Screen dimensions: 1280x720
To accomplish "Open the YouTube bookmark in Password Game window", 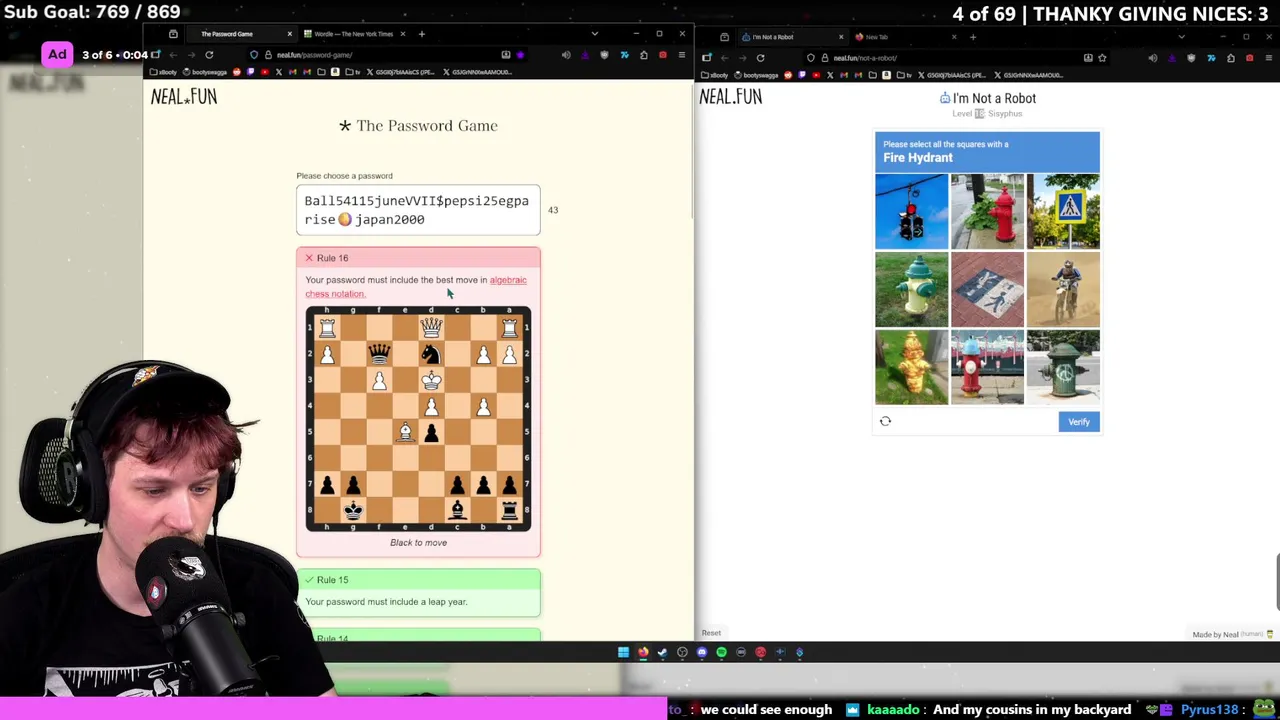I will point(264,72).
